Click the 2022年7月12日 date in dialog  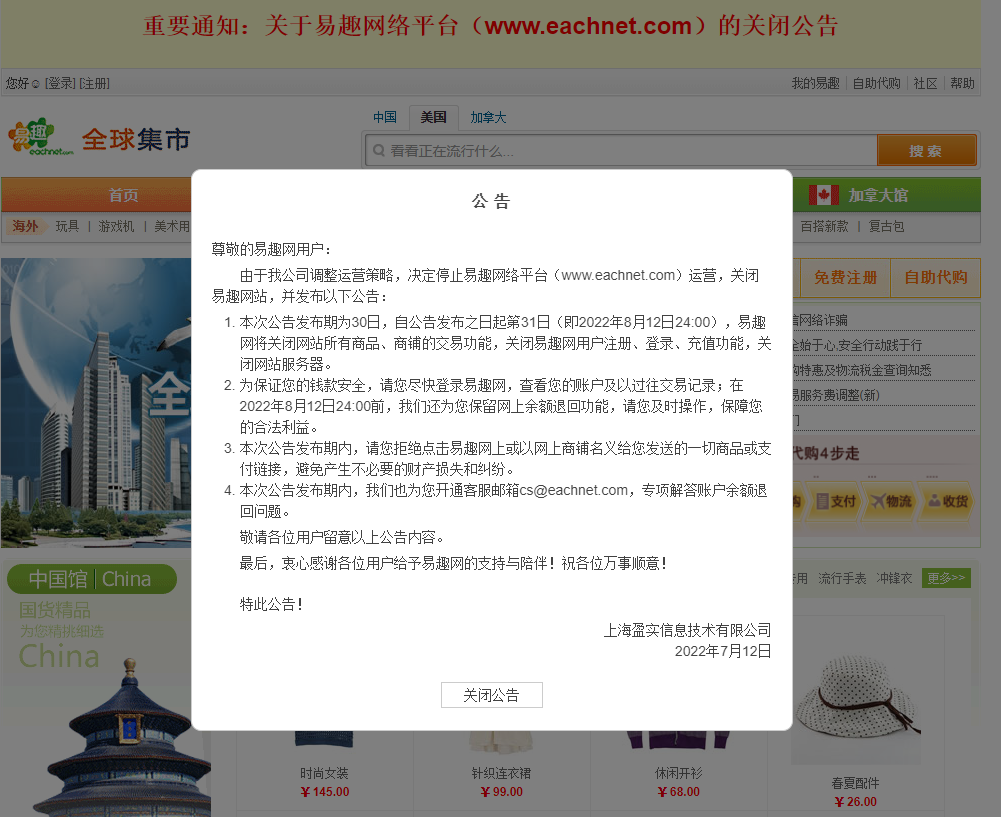coord(723,651)
